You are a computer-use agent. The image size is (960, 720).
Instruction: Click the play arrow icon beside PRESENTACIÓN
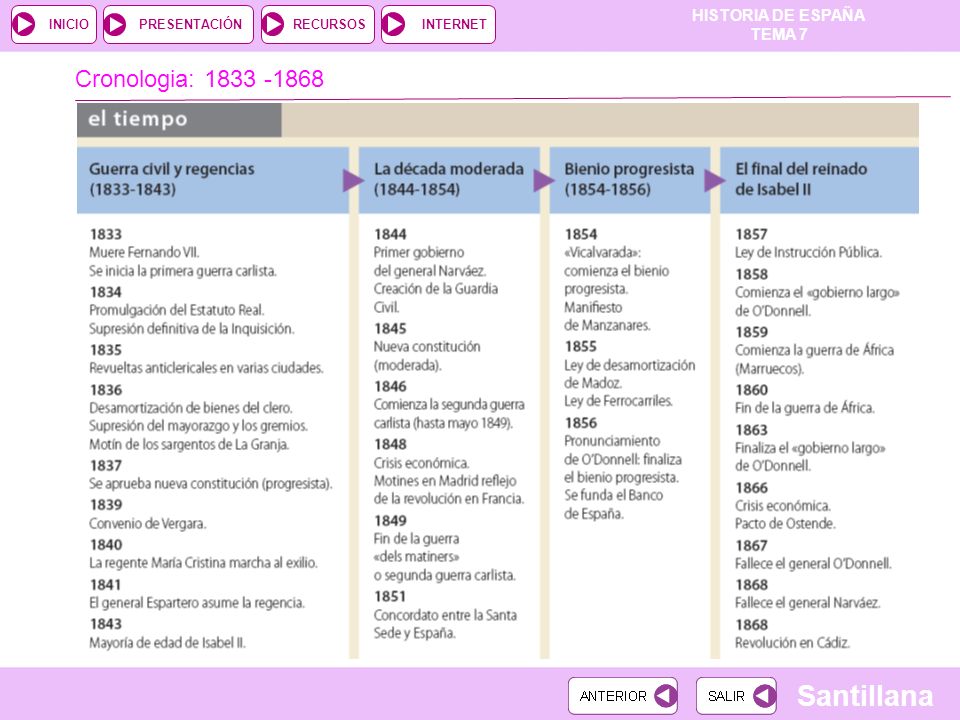click(x=115, y=24)
